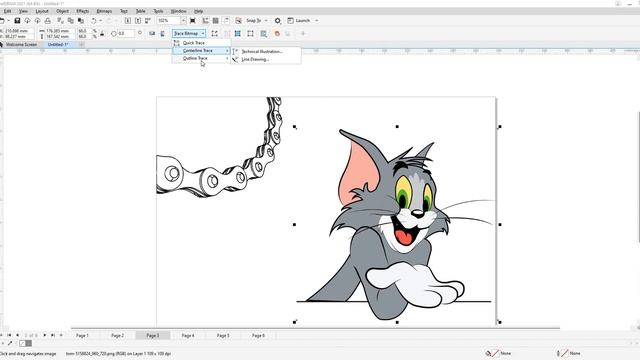Click the gray color swatch in document palette
This screenshot has height=360, width=640.
point(29,343)
